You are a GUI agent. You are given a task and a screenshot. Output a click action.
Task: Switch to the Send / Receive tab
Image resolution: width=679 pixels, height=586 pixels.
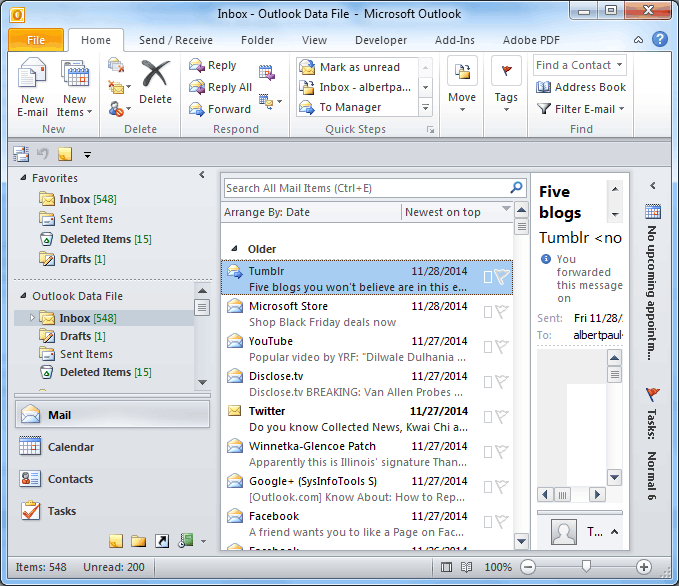176,40
